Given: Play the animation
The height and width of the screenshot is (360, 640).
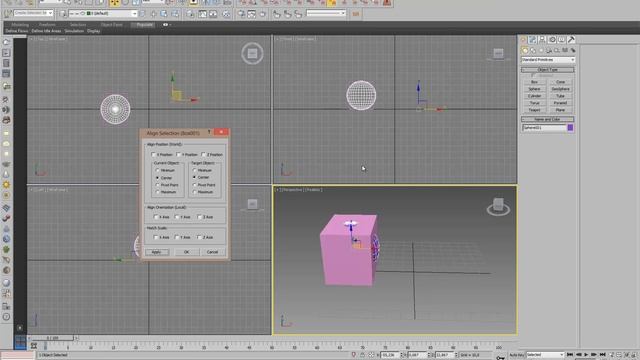Looking at the screenshot, I should 586,355.
